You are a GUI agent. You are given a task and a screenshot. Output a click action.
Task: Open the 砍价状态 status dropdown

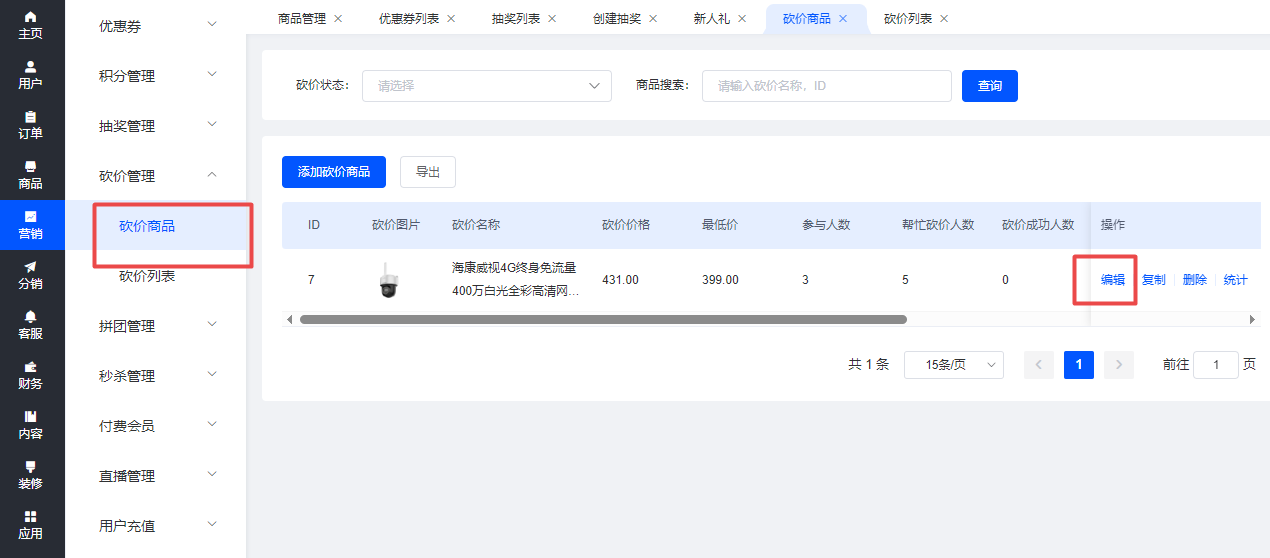pos(486,86)
